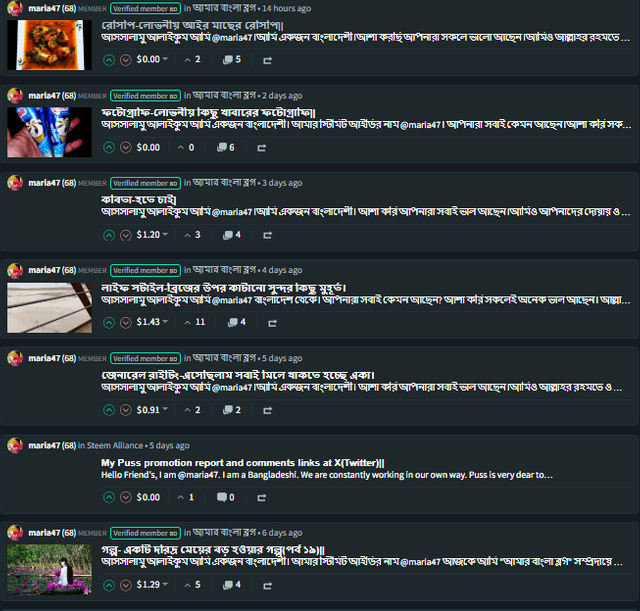Upvote the Puss promotion report post
This screenshot has width=640, height=611.
click(109, 497)
